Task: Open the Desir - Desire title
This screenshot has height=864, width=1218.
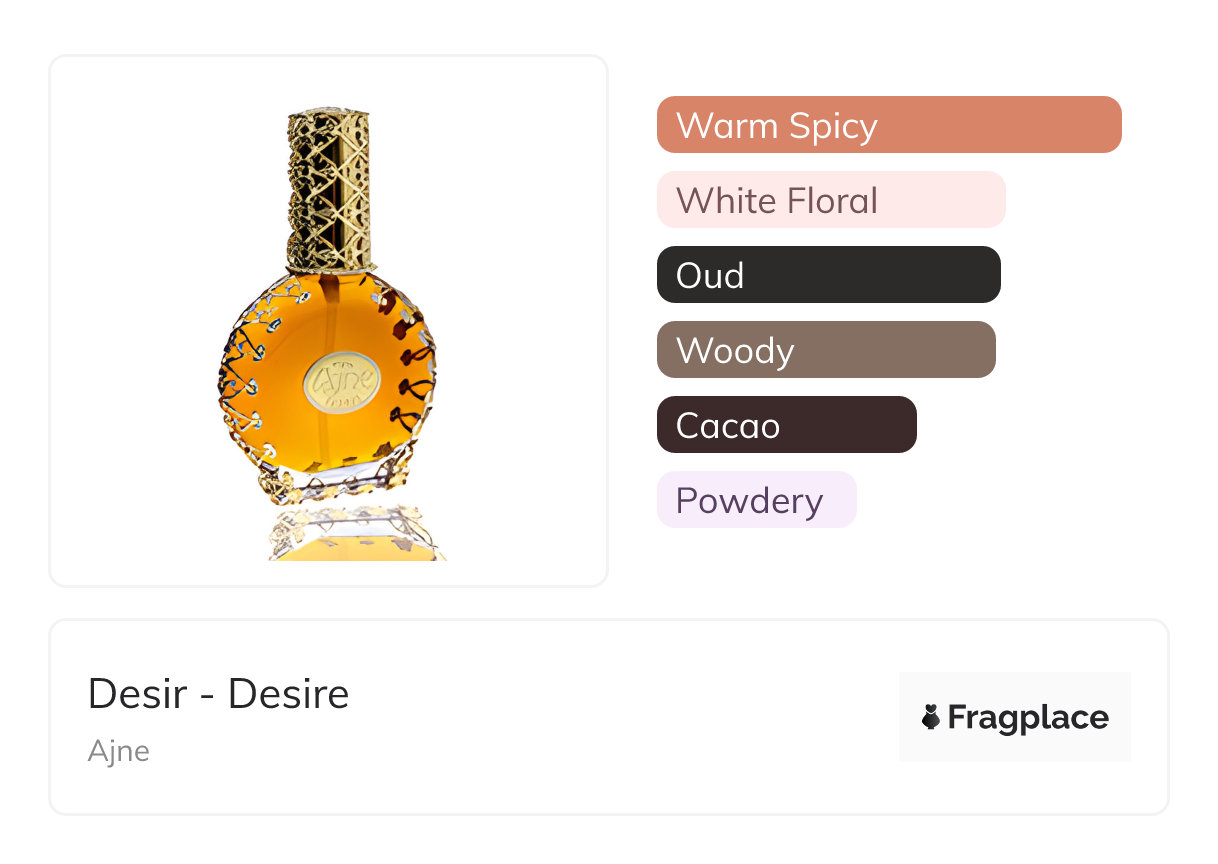Action: [x=218, y=694]
